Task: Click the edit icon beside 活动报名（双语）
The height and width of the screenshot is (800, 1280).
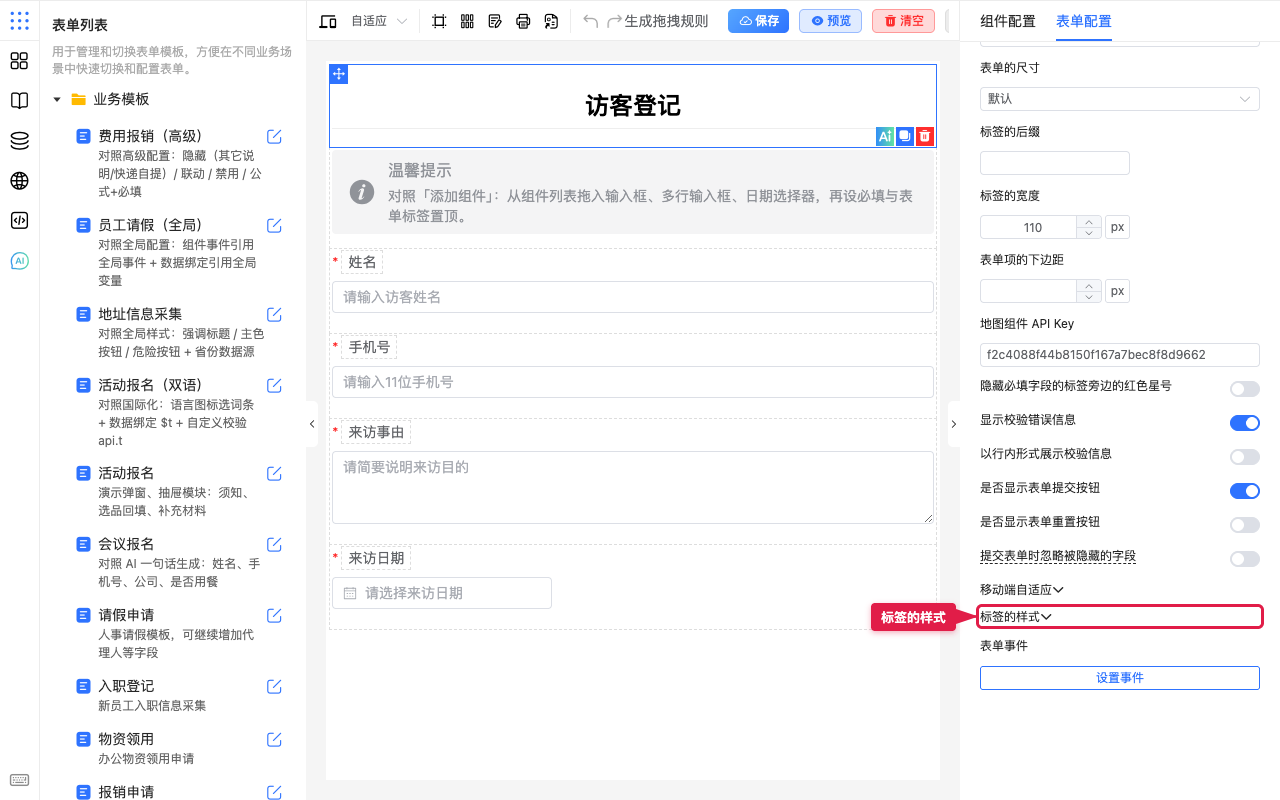Action: [274, 385]
